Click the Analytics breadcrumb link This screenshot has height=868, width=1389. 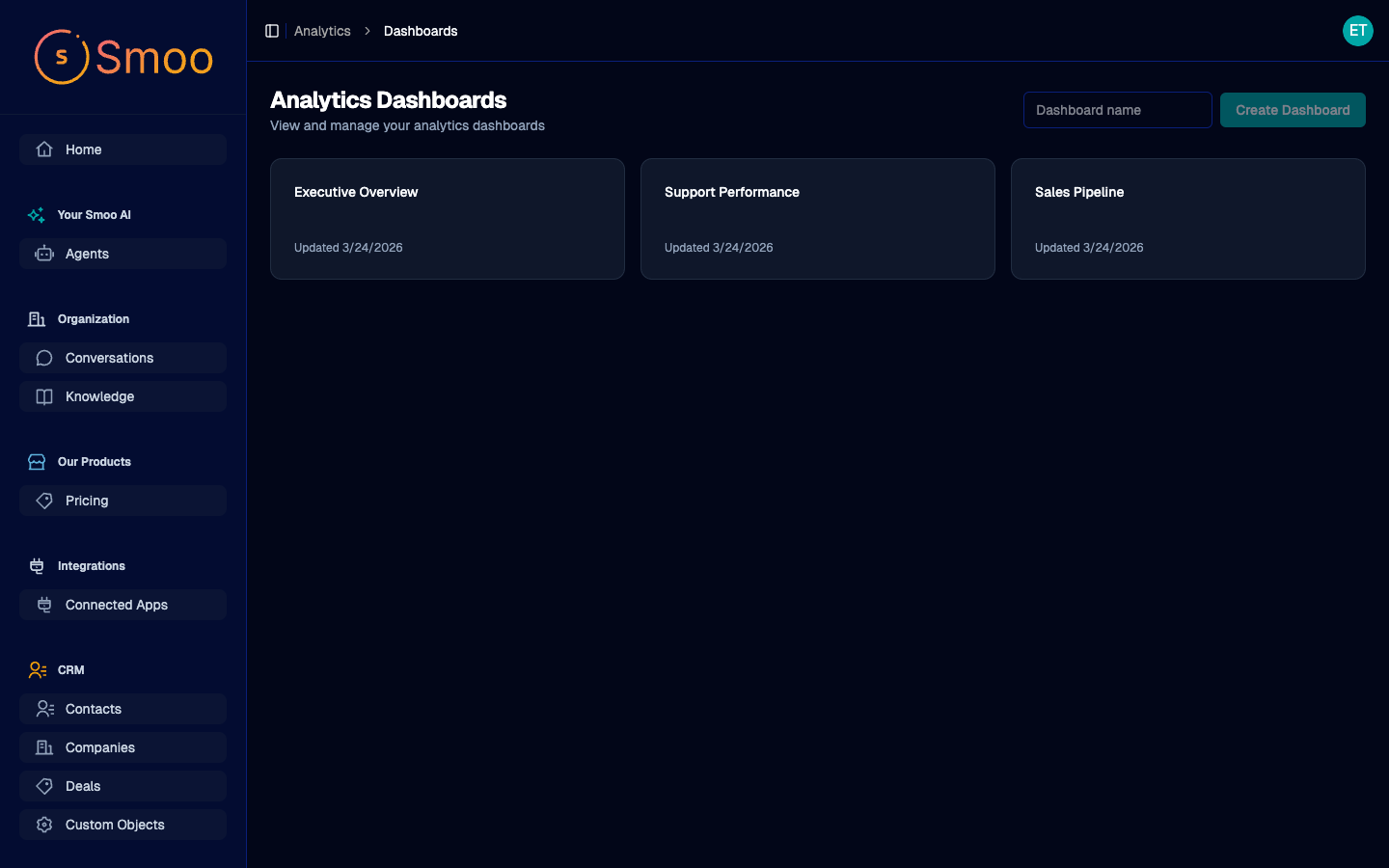point(322,30)
